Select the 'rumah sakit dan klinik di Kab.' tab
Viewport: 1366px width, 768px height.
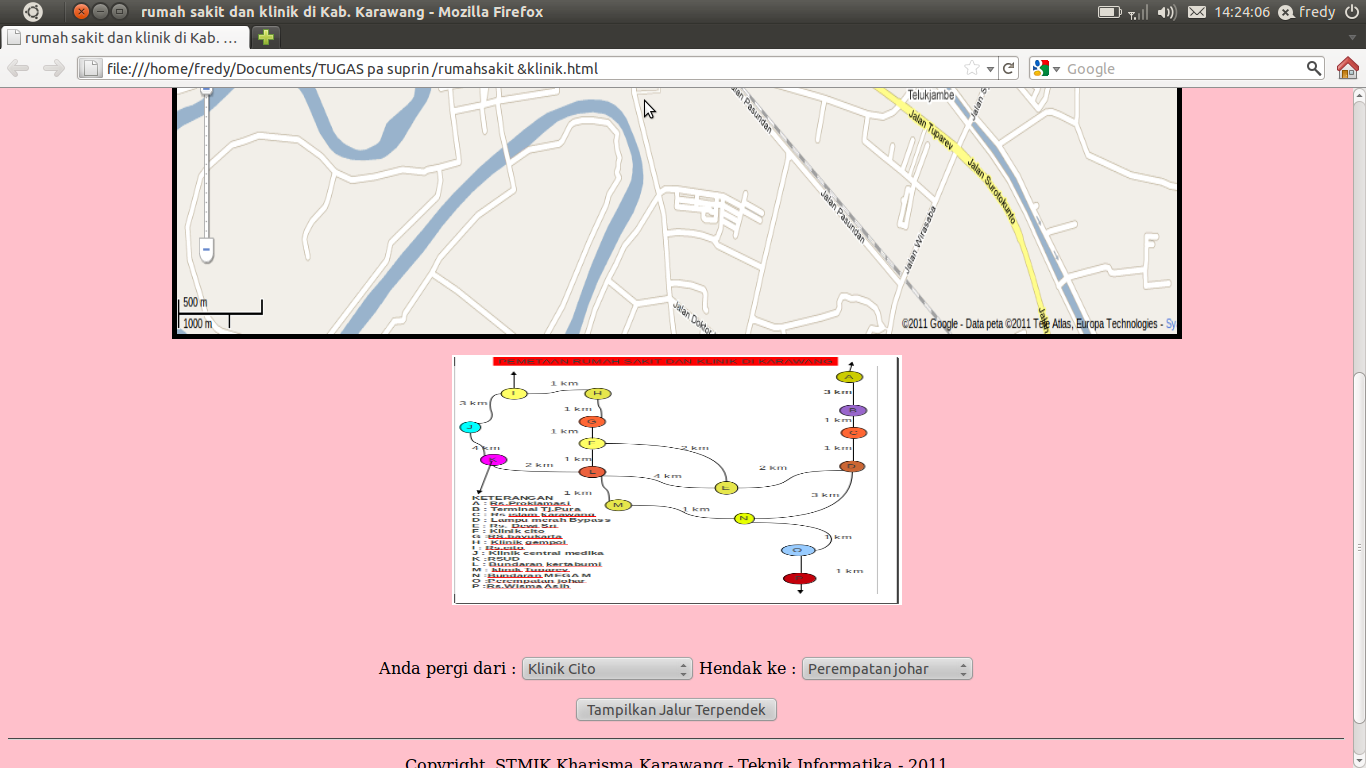[125, 37]
